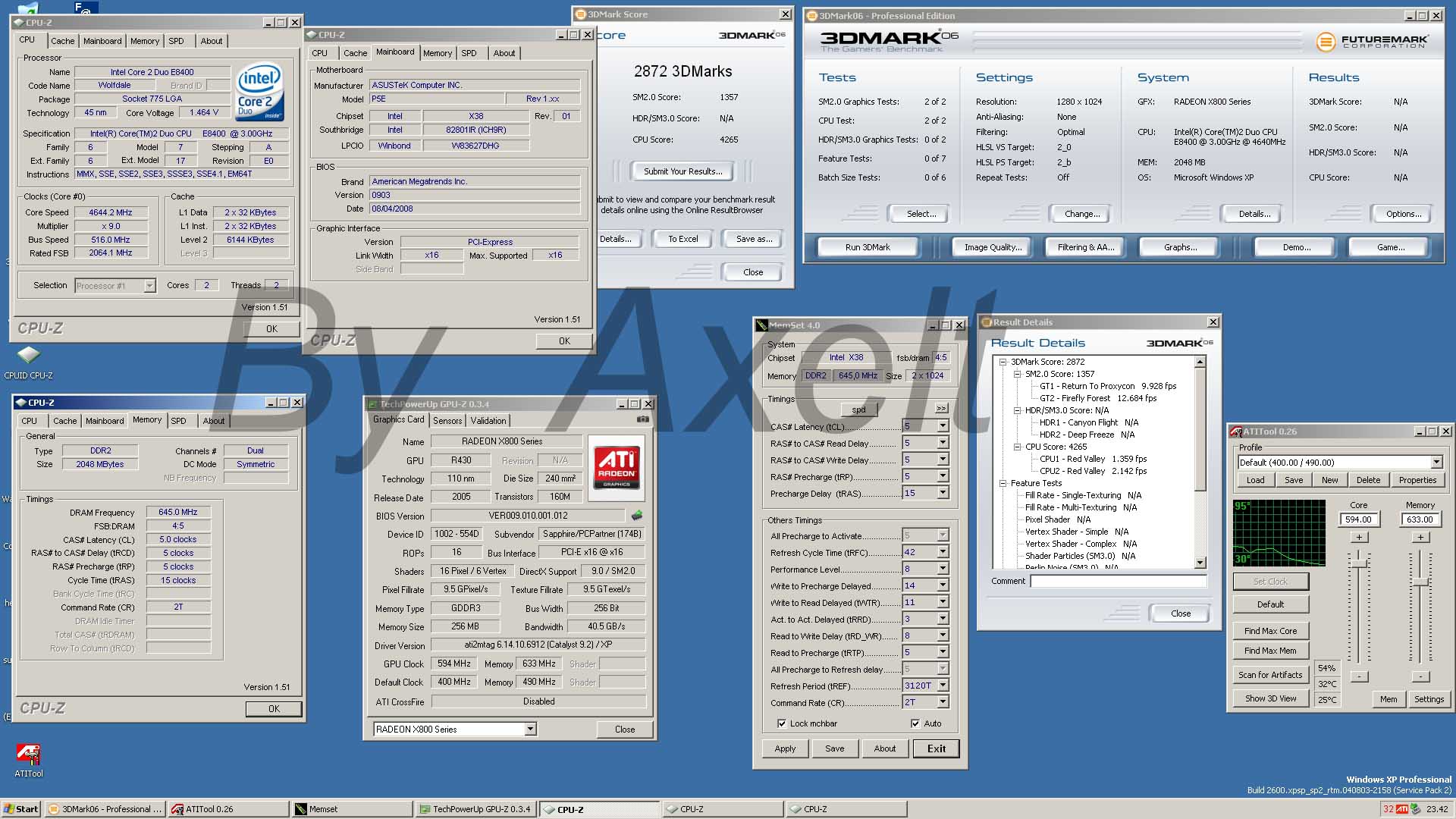This screenshot has width=1456, height=819.
Task: Click the BIOS save chip icon in GPU-Z
Action: 637,515
